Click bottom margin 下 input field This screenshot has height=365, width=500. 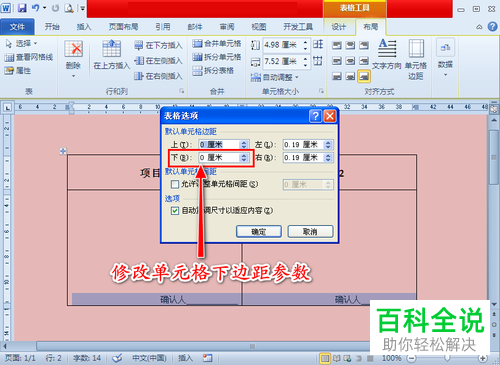point(219,158)
